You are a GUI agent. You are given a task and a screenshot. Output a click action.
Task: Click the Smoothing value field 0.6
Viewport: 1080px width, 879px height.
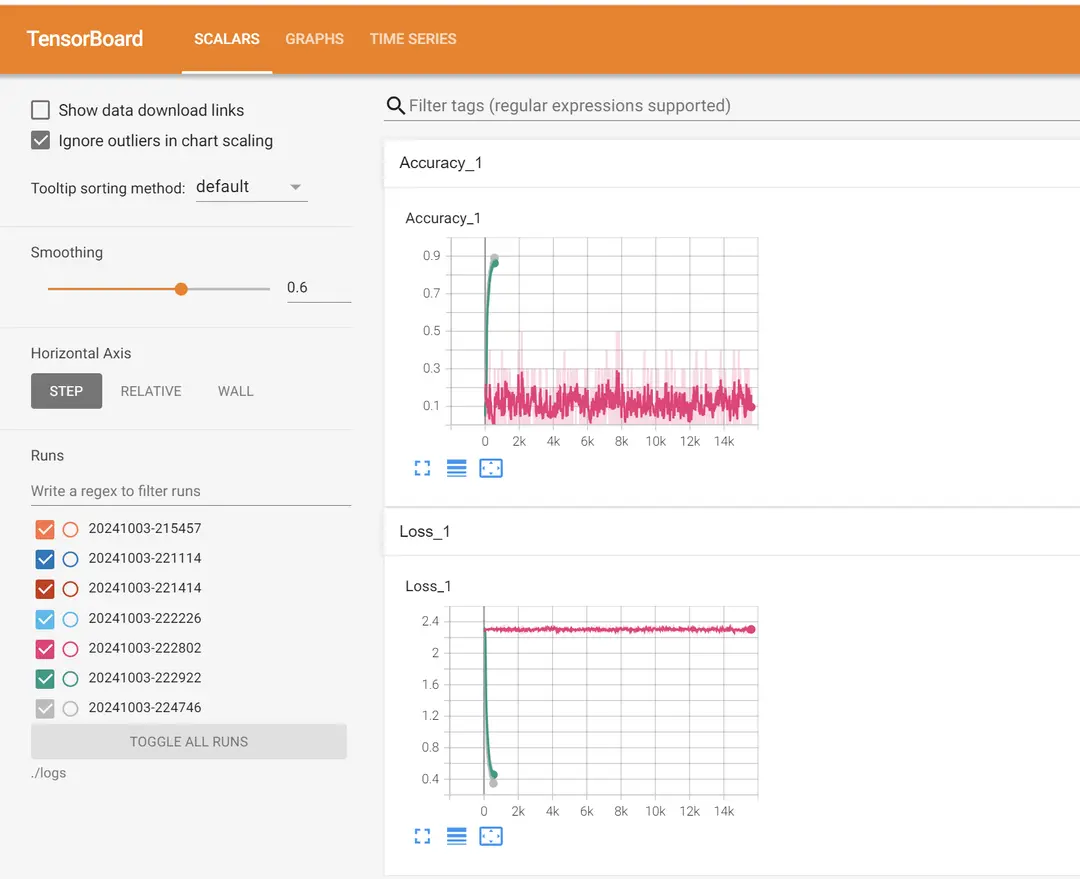(x=319, y=288)
